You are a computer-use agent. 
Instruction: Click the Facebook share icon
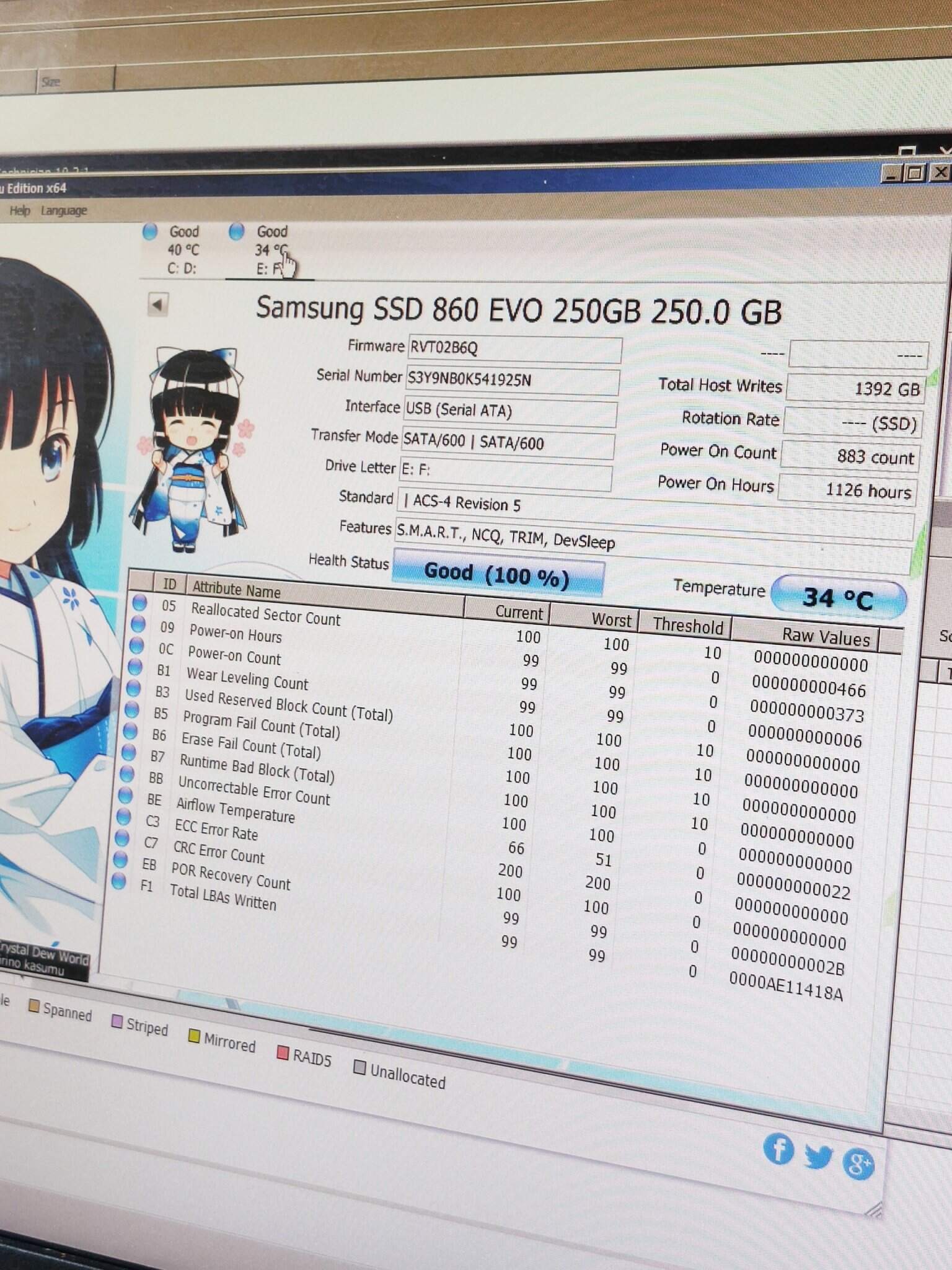[x=778, y=1149]
